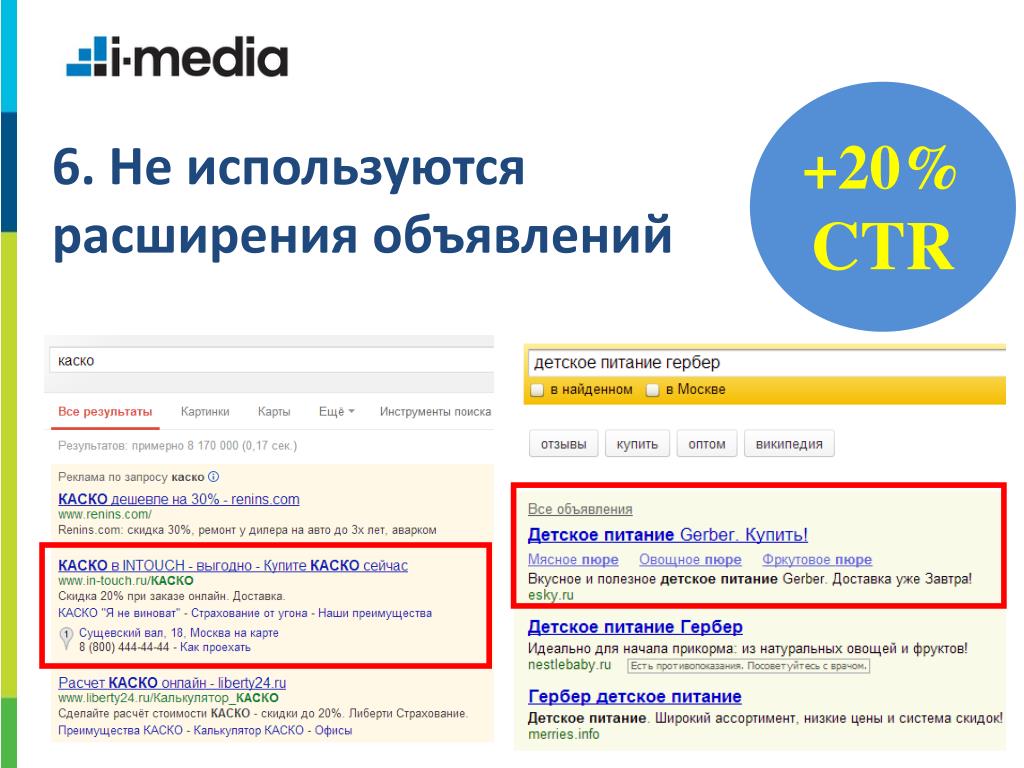
Task: Select the 'Все результаты' tab
Action: (105, 411)
